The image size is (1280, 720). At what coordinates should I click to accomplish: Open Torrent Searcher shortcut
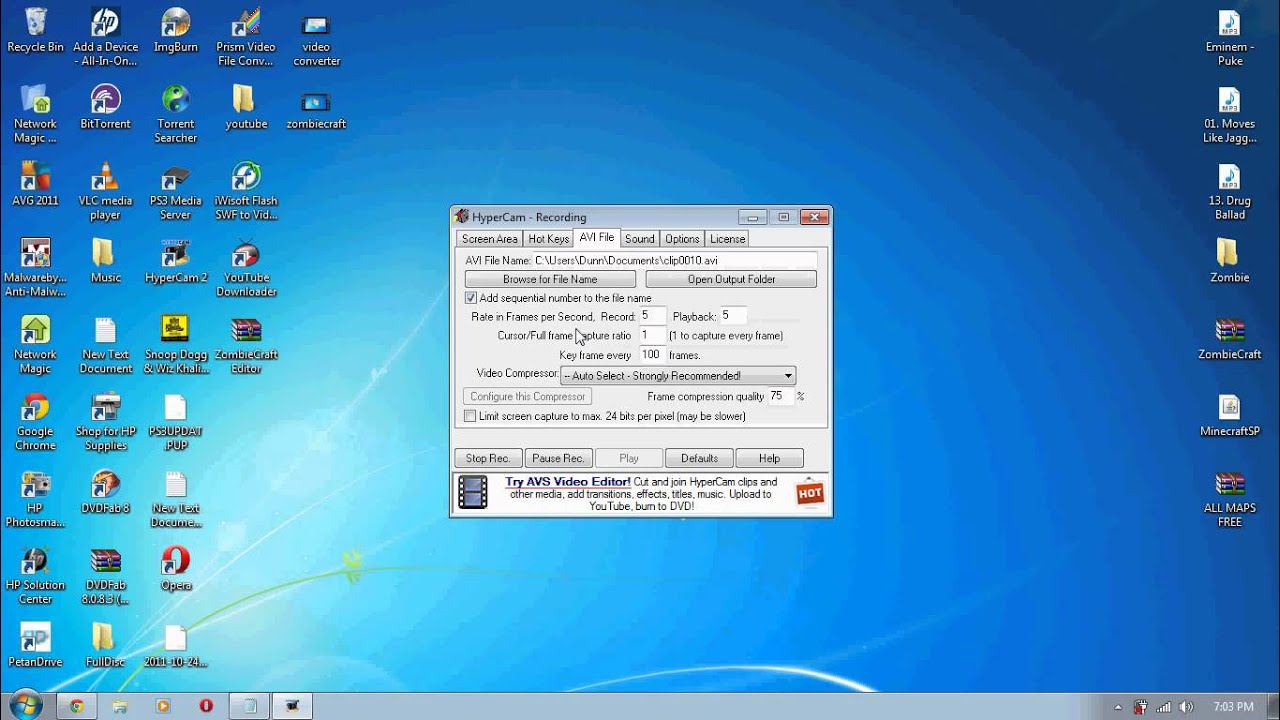click(176, 114)
